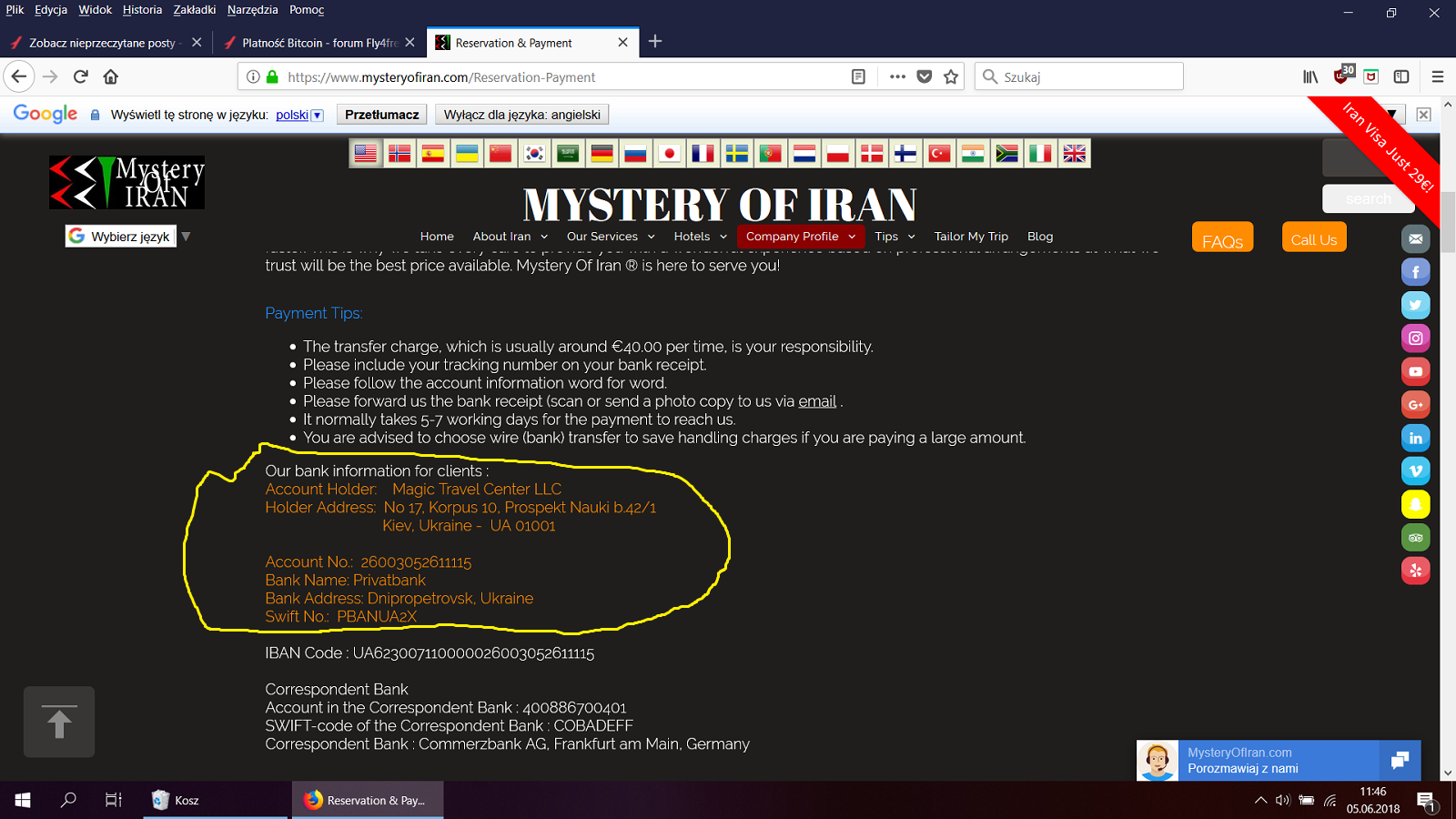Screen dimensions: 1456x819
Task: Go back to the previous page
Action: pyautogui.click(x=19, y=77)
